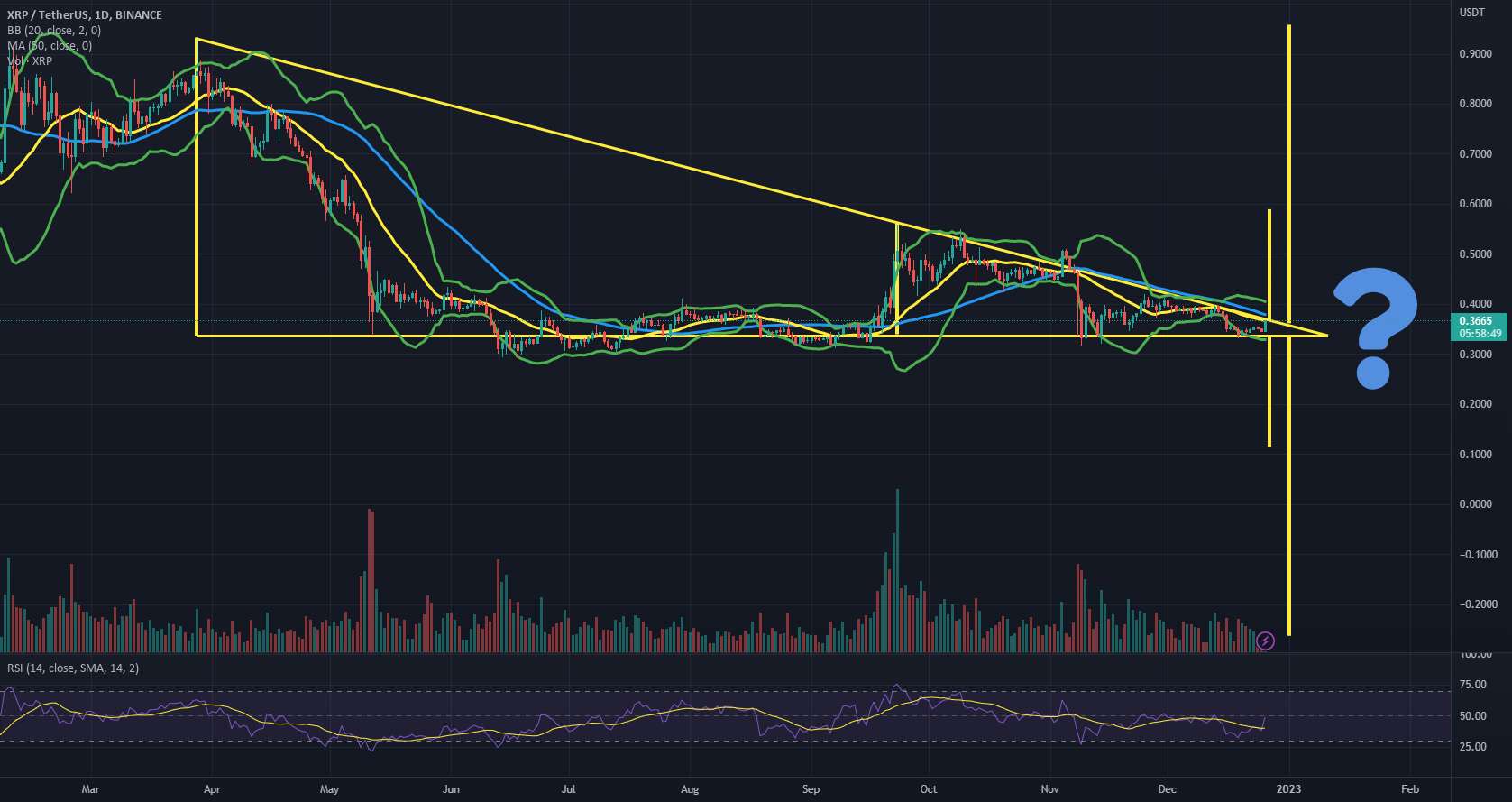
Task: Click the 0.8000 price axis label
Action: tap(1475, 105)
